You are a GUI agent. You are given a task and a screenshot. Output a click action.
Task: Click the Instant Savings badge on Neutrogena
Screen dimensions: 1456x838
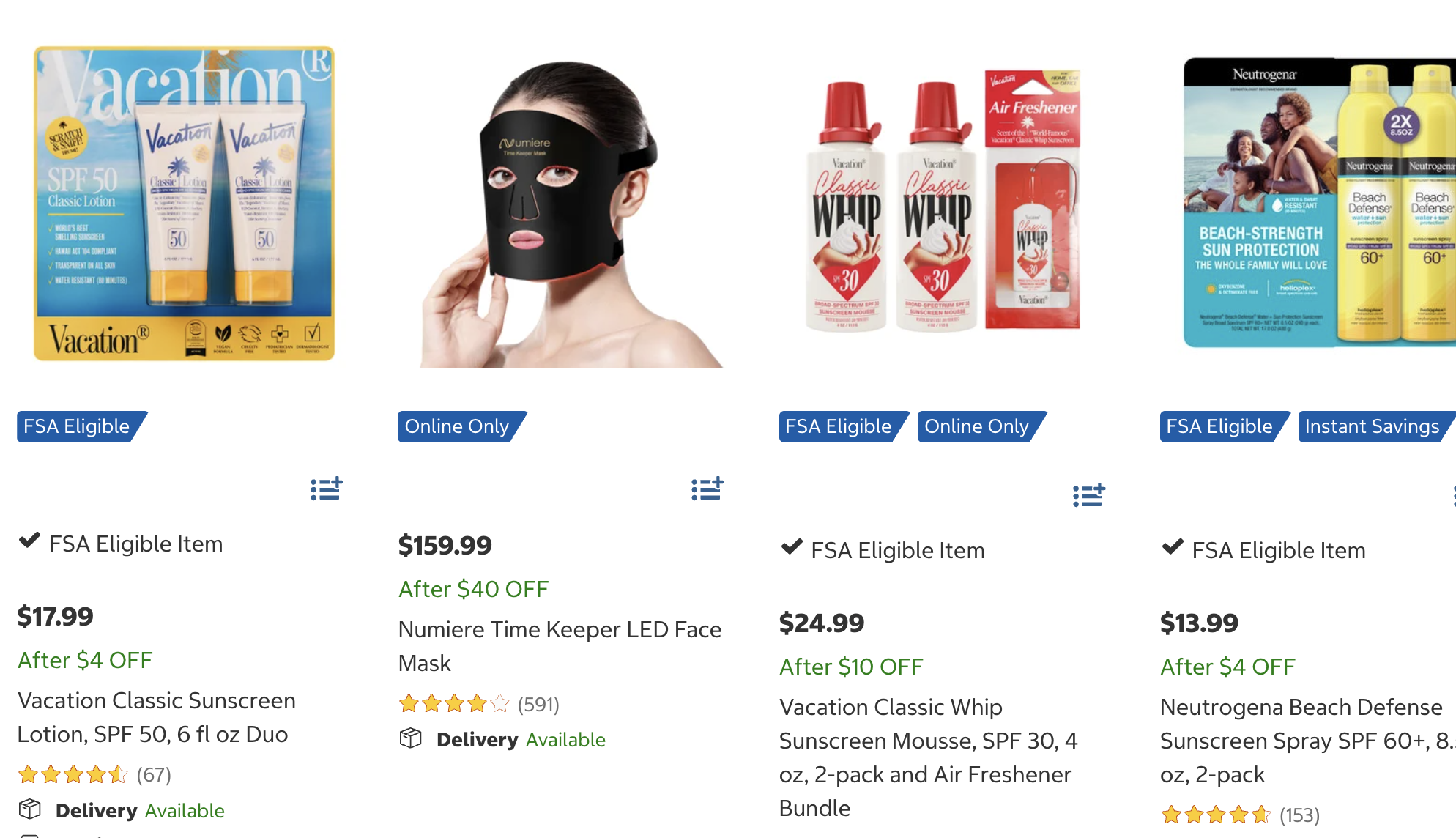[1372, 426]
